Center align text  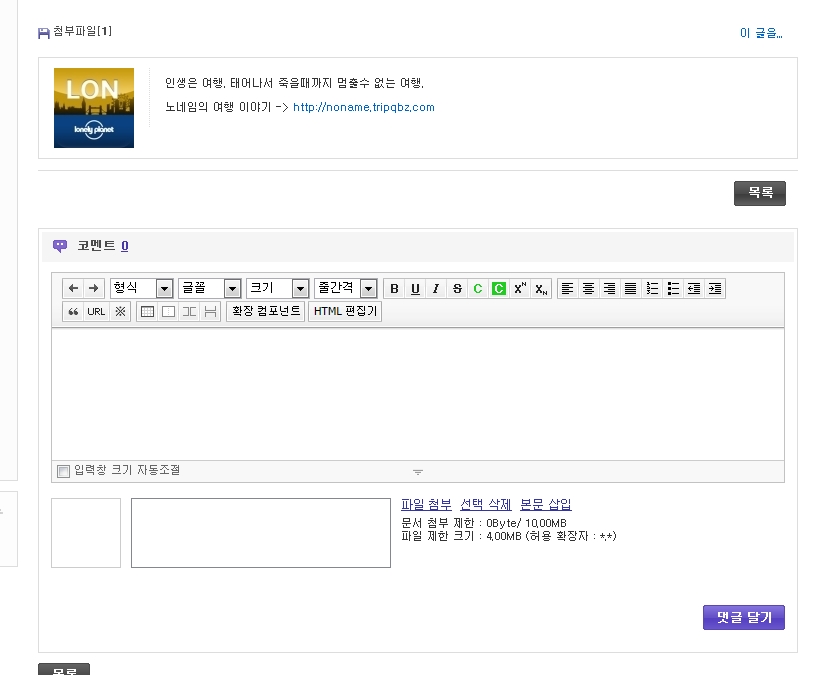(x=588, y=289)
